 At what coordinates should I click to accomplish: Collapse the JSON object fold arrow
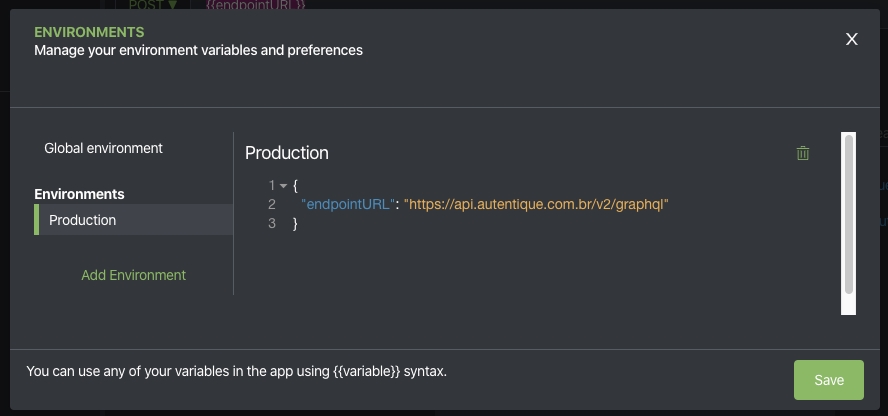point(283,186)
